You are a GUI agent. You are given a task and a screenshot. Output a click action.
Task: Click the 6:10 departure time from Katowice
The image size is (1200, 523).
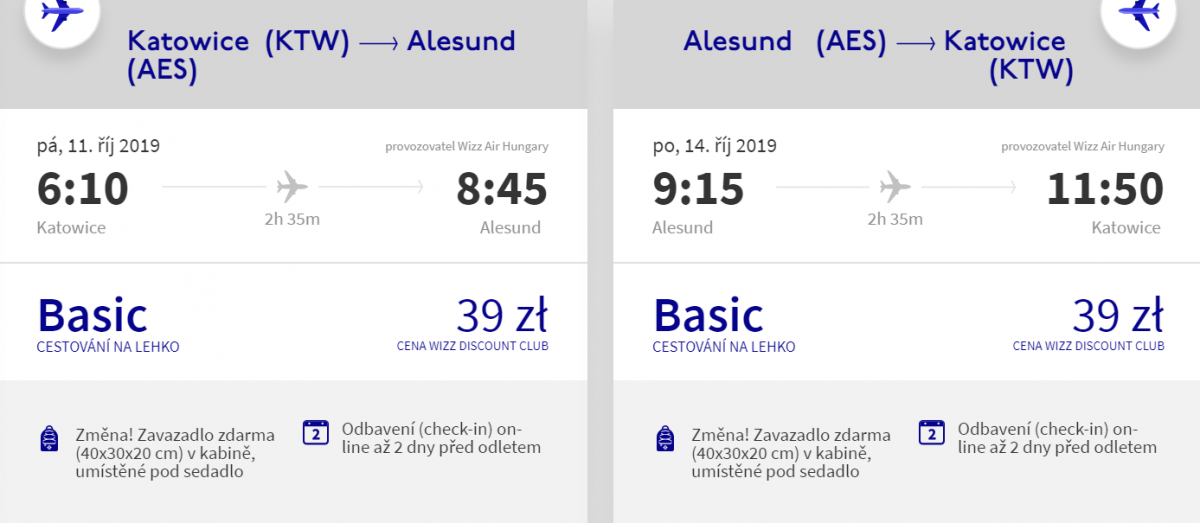[x=83, y=189]
